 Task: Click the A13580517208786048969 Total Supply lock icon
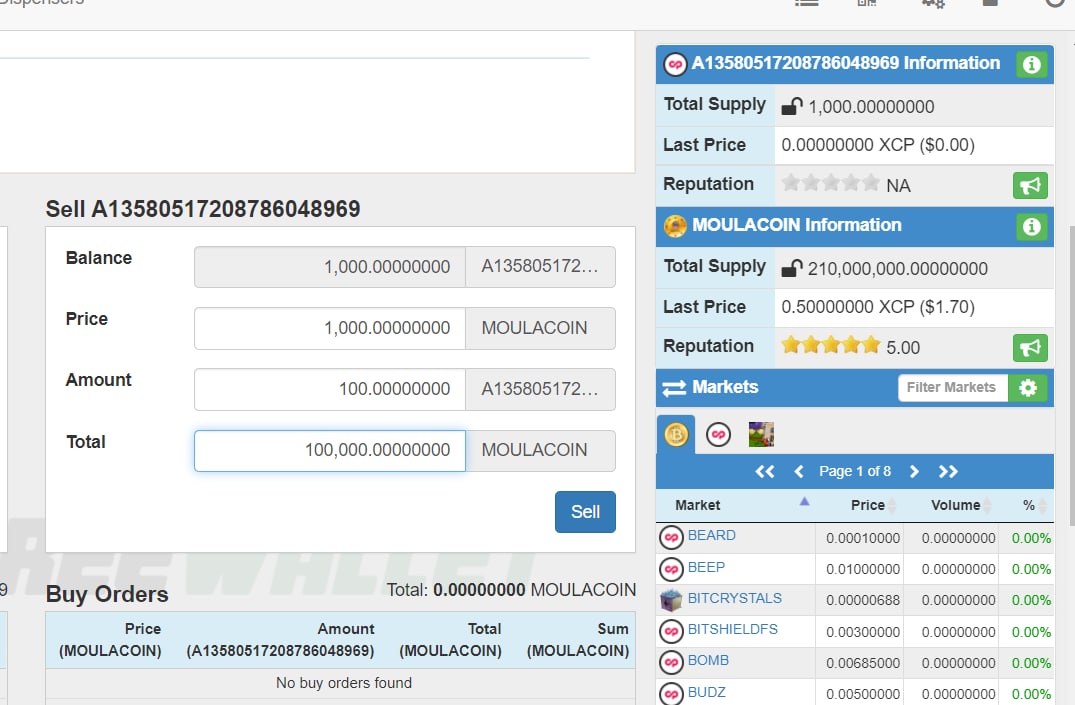click(x=792, y=106)
